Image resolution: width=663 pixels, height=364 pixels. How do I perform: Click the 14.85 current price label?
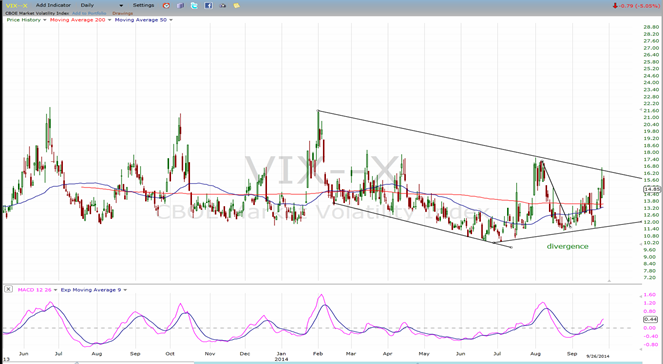point(652,190)
